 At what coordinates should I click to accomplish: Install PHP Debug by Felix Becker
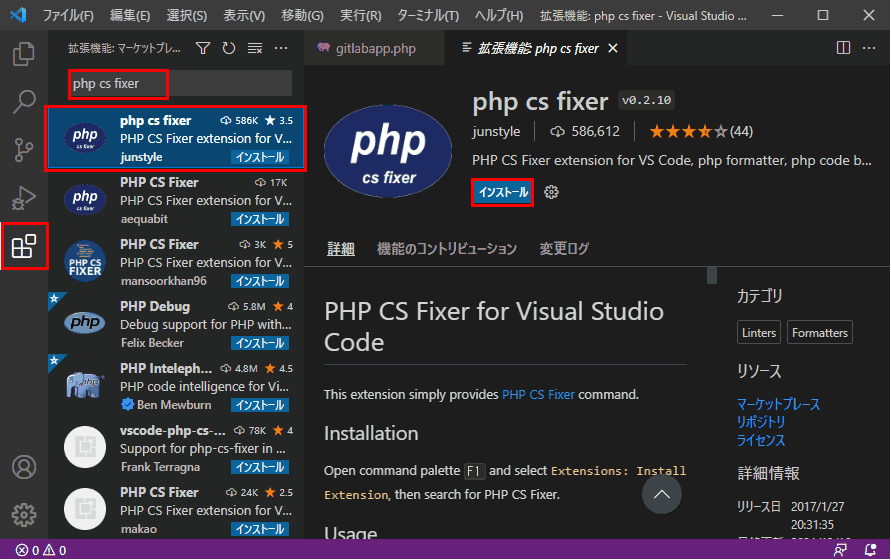(260, 343)
